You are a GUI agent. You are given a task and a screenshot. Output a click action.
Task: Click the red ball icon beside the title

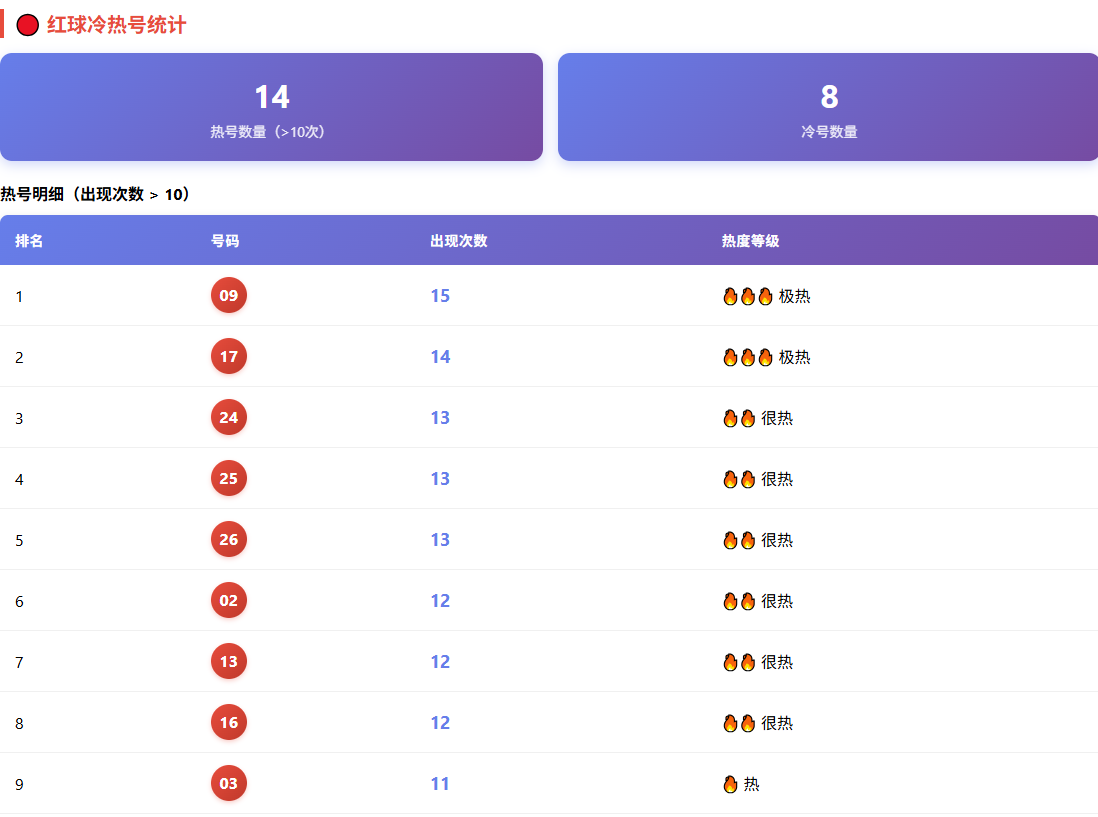[x=27, y=25]
